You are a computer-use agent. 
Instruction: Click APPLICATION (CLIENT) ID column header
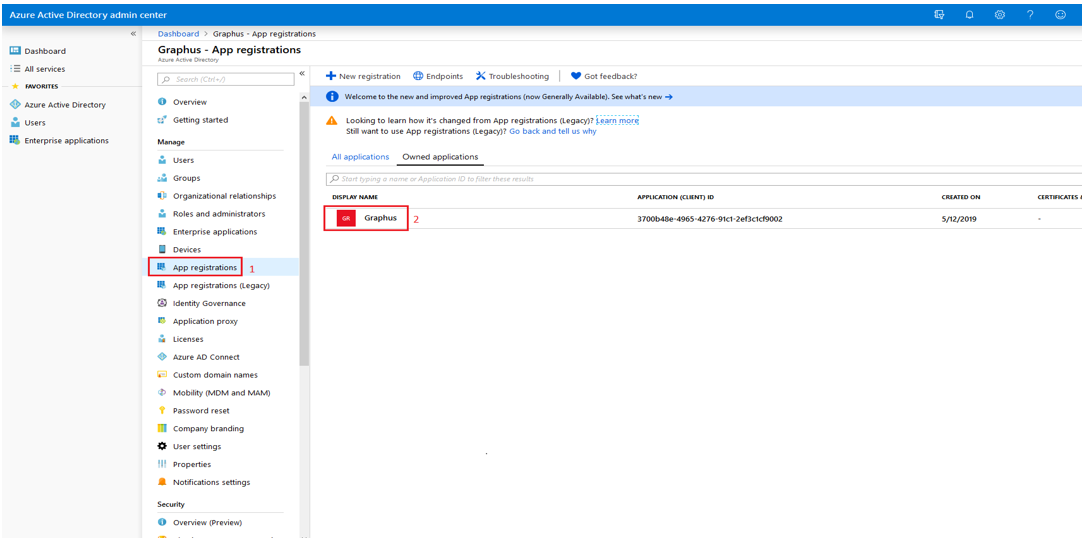(x=673, y=197)
